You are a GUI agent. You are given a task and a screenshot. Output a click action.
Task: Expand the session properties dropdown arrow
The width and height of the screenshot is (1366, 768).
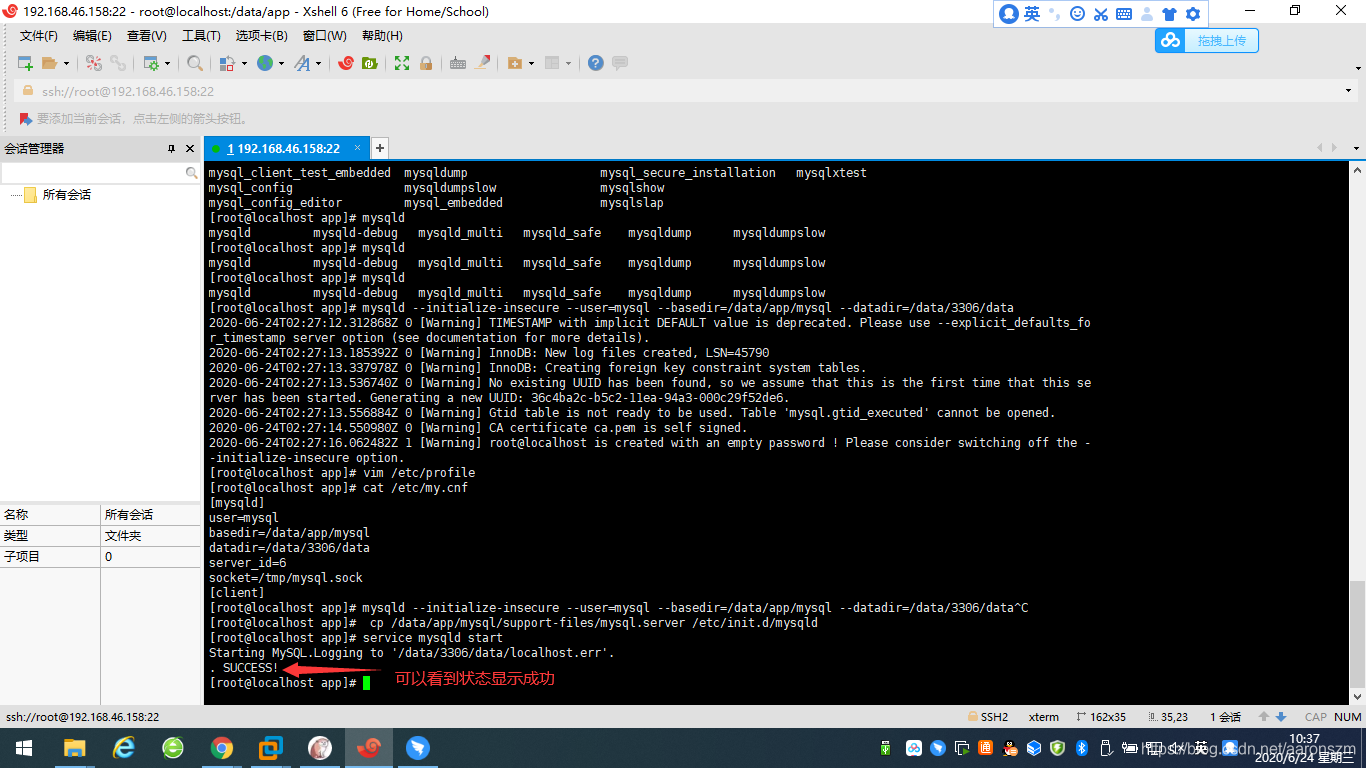[x=167, y=63]
